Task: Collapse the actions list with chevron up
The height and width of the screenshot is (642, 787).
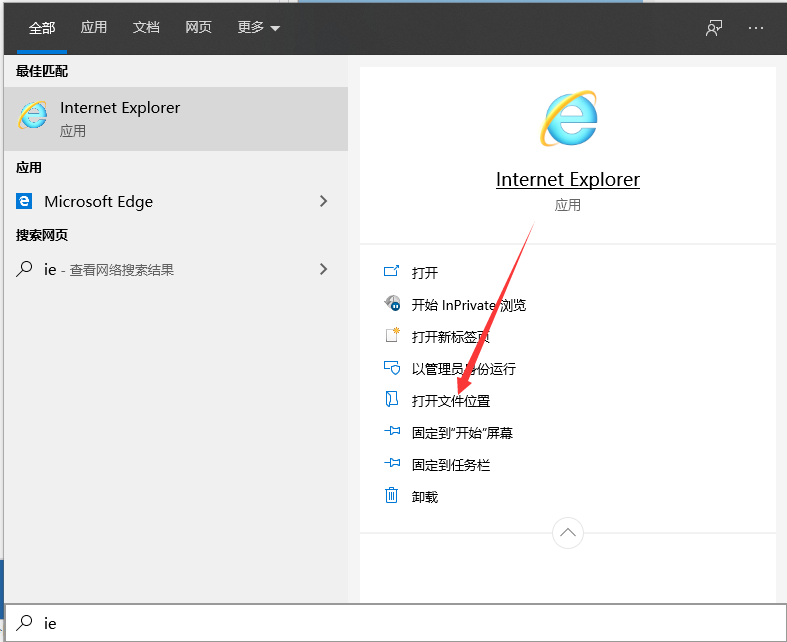Action: click(x=568, y=533)
